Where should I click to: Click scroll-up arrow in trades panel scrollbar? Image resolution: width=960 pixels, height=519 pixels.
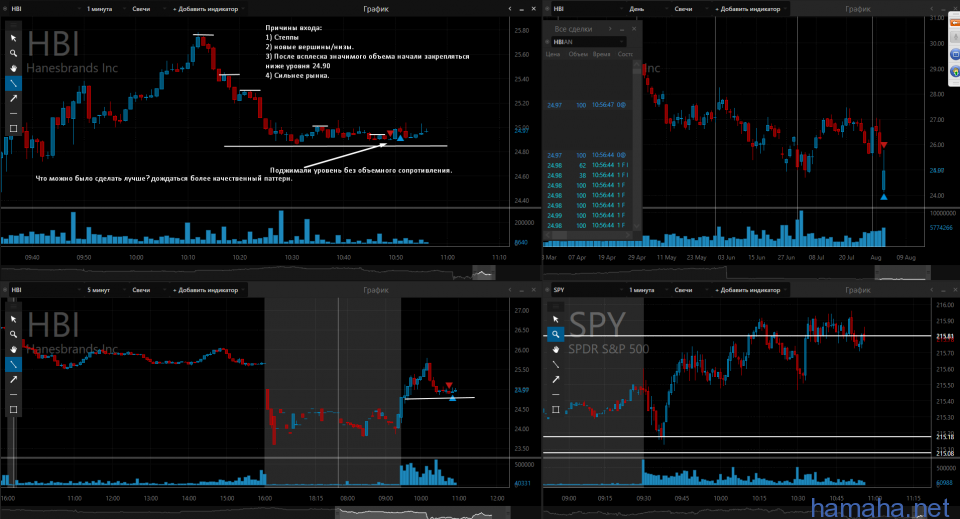(x=636, y=62)
